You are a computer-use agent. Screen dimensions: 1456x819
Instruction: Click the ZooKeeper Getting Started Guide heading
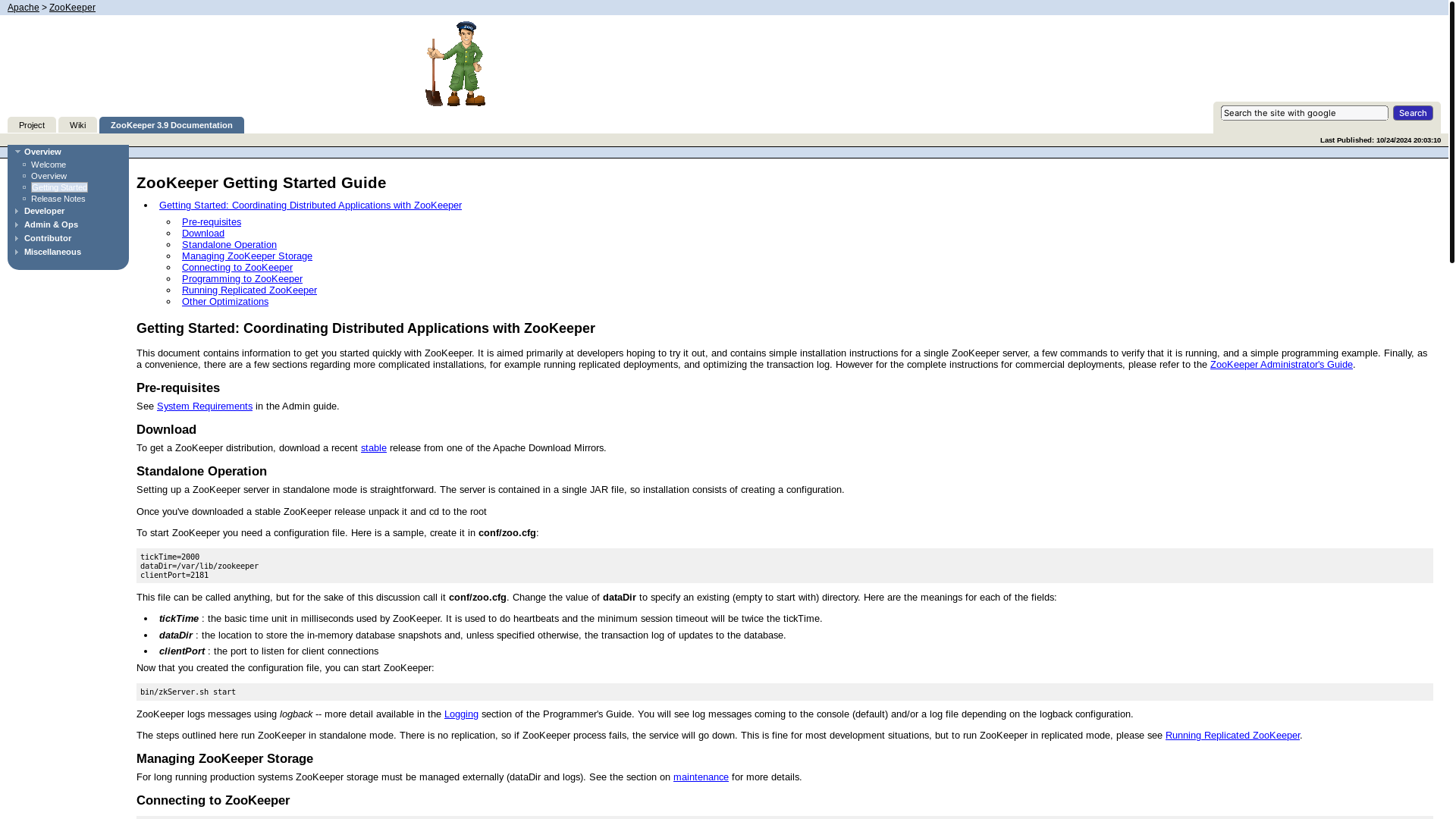[x=261, y=183]
